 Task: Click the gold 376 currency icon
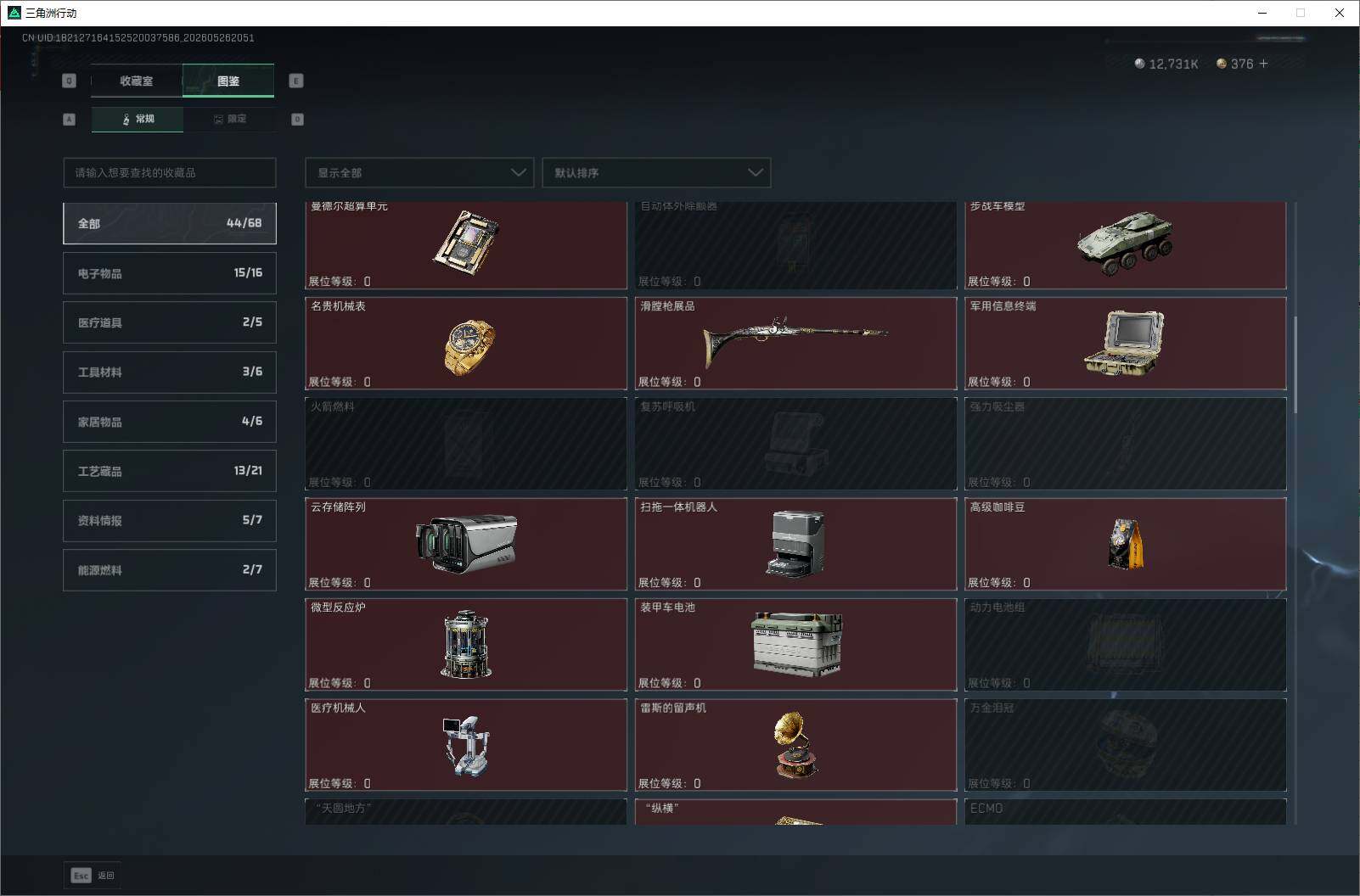[x=1222, y=64]
